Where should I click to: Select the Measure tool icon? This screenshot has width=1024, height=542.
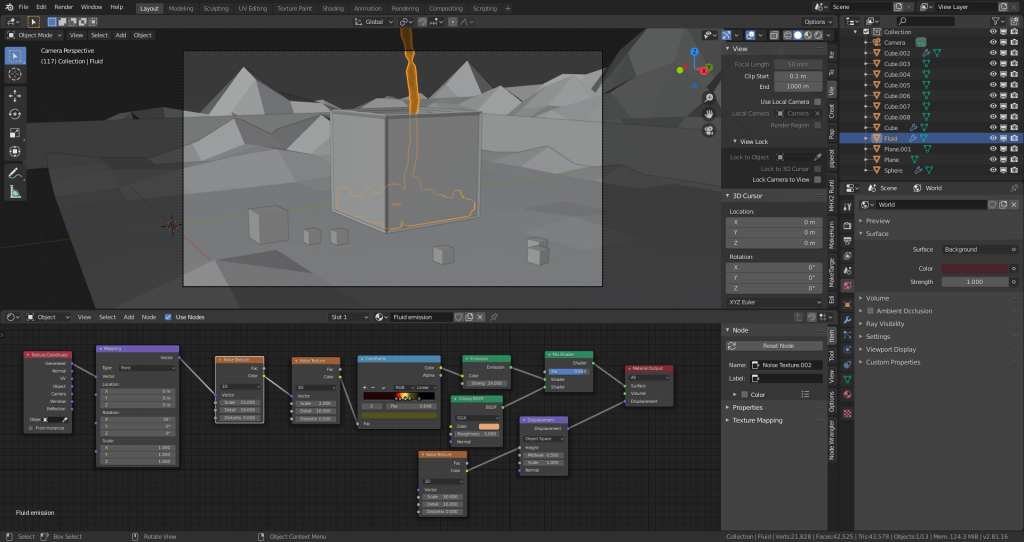tap(14, 192)
